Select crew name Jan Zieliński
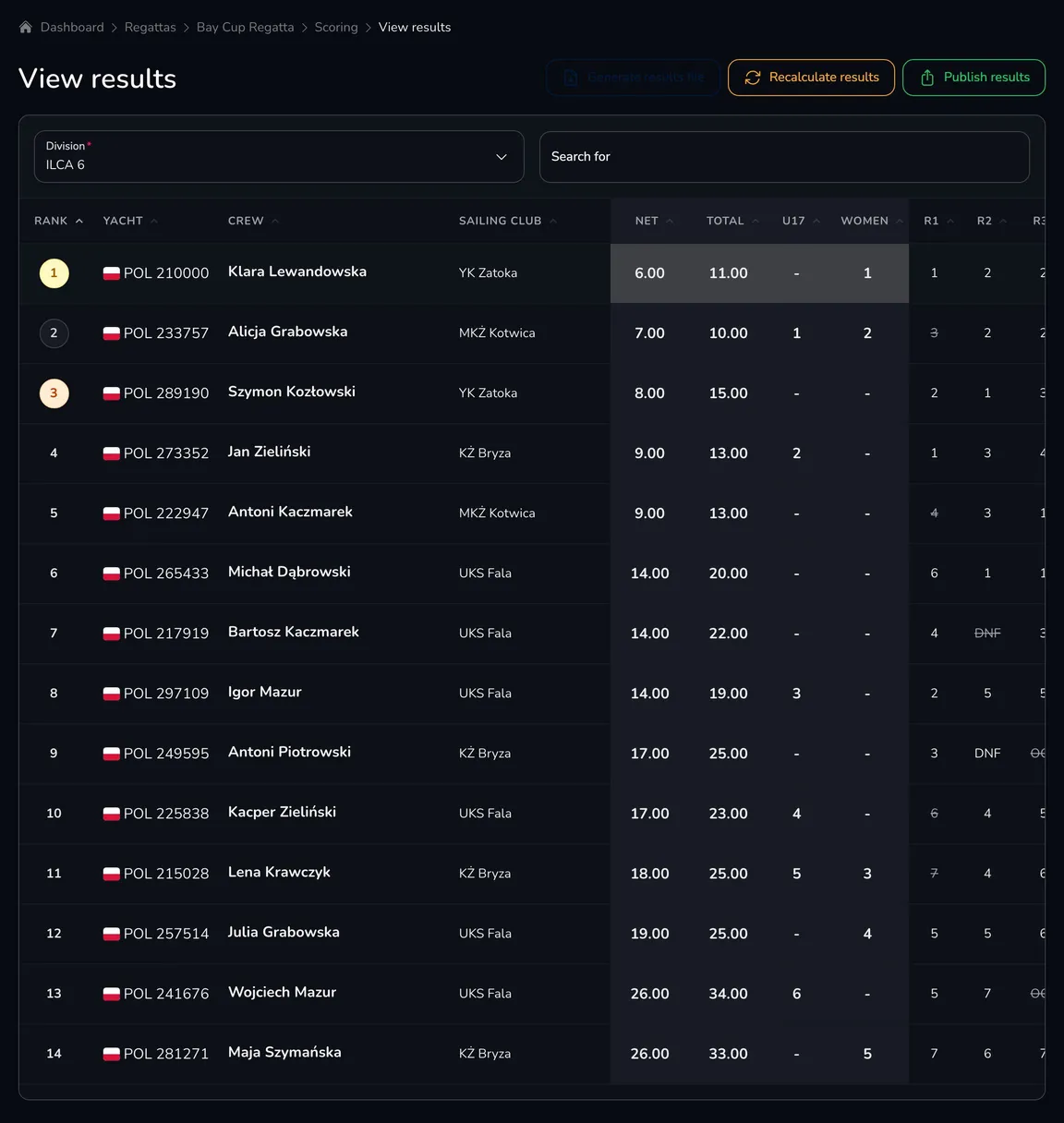This screenshot has height=1123, width=1064. (270, 452)
